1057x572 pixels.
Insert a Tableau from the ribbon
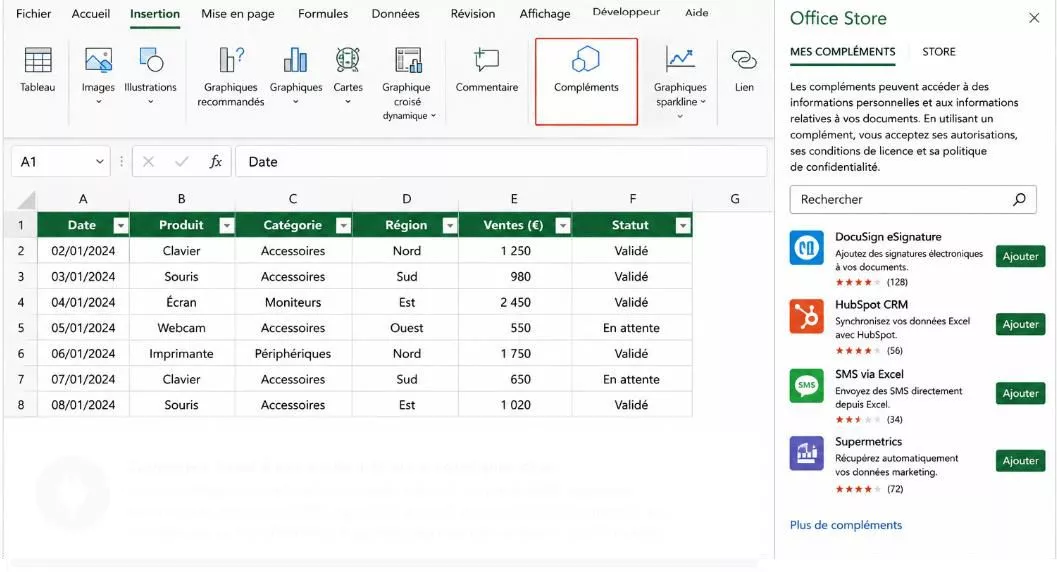(x=38, y=69)
